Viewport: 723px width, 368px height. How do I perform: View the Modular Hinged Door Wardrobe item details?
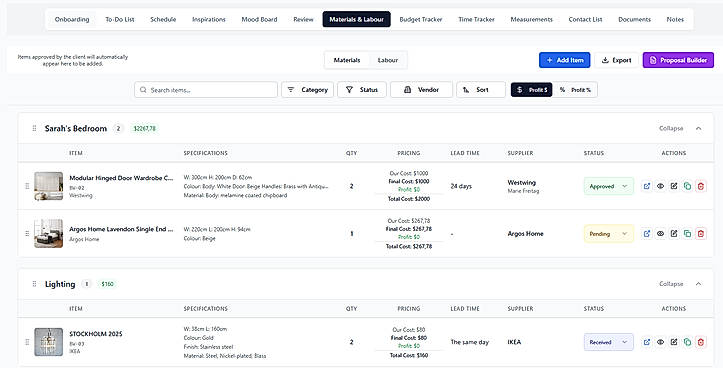660,186
